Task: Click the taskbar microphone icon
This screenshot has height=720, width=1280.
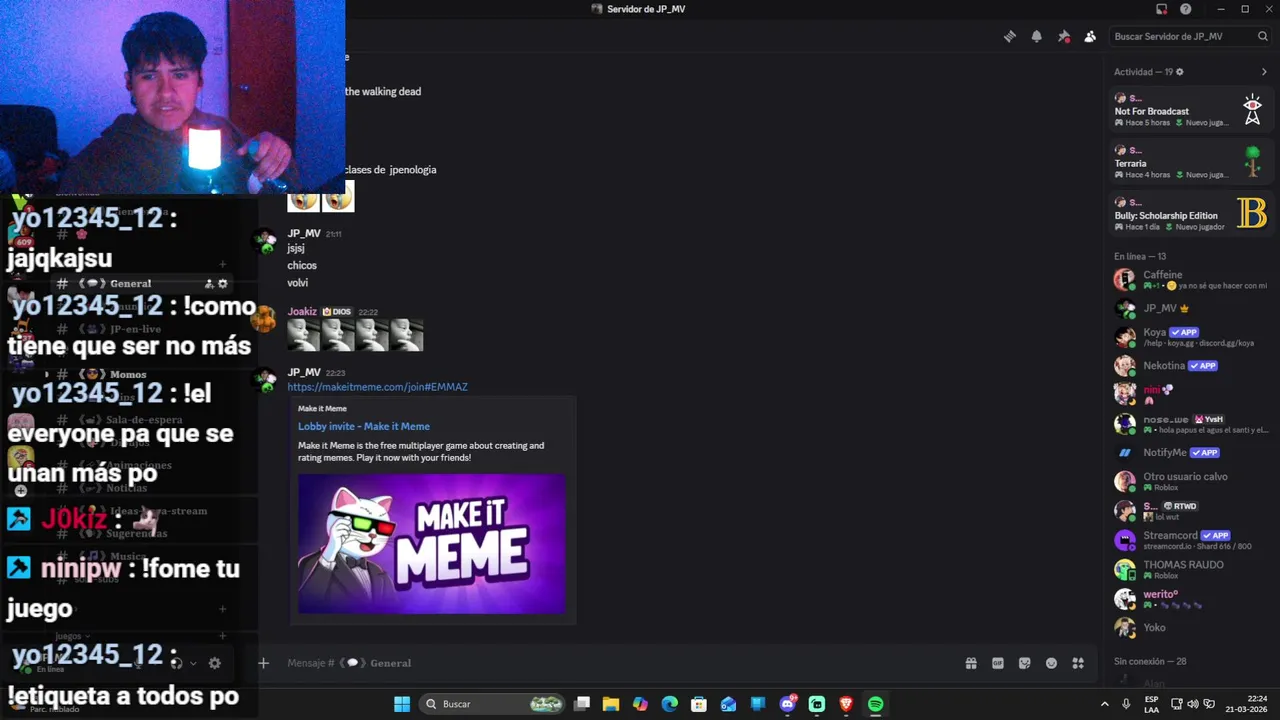Action: [1126, 704]
